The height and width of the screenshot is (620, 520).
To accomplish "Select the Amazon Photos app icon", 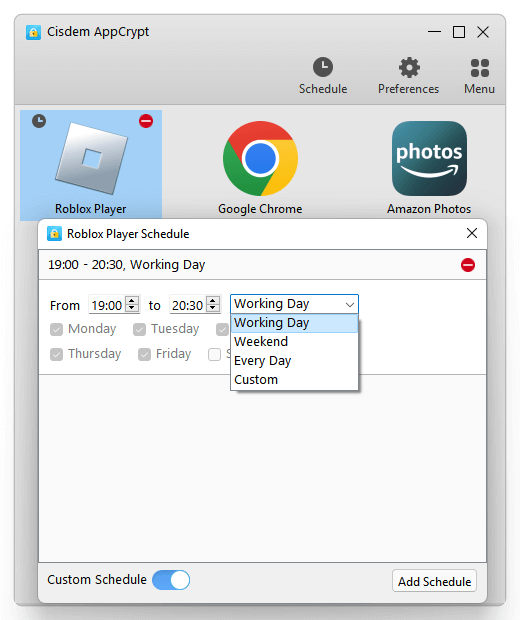I will (x=429, y=158).
